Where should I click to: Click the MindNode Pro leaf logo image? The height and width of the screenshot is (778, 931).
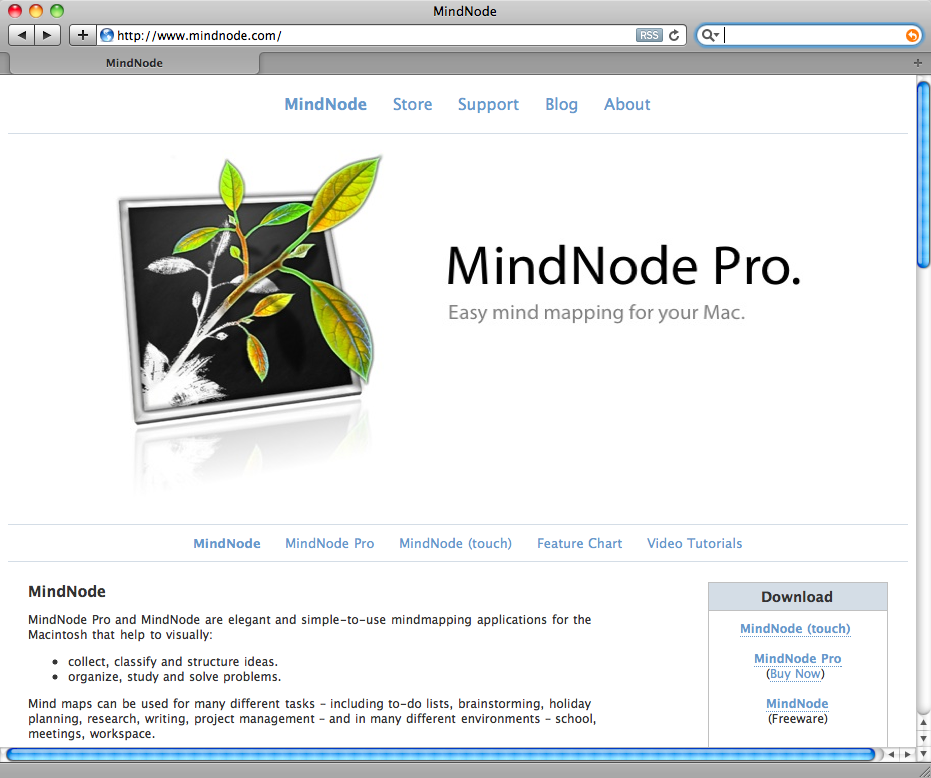pos(249,291)
